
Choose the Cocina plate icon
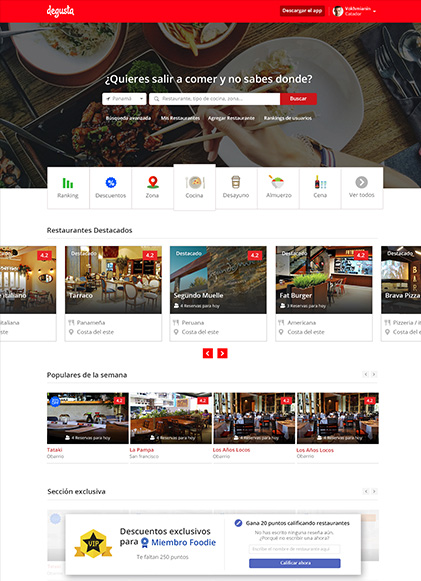pos(195,182)
